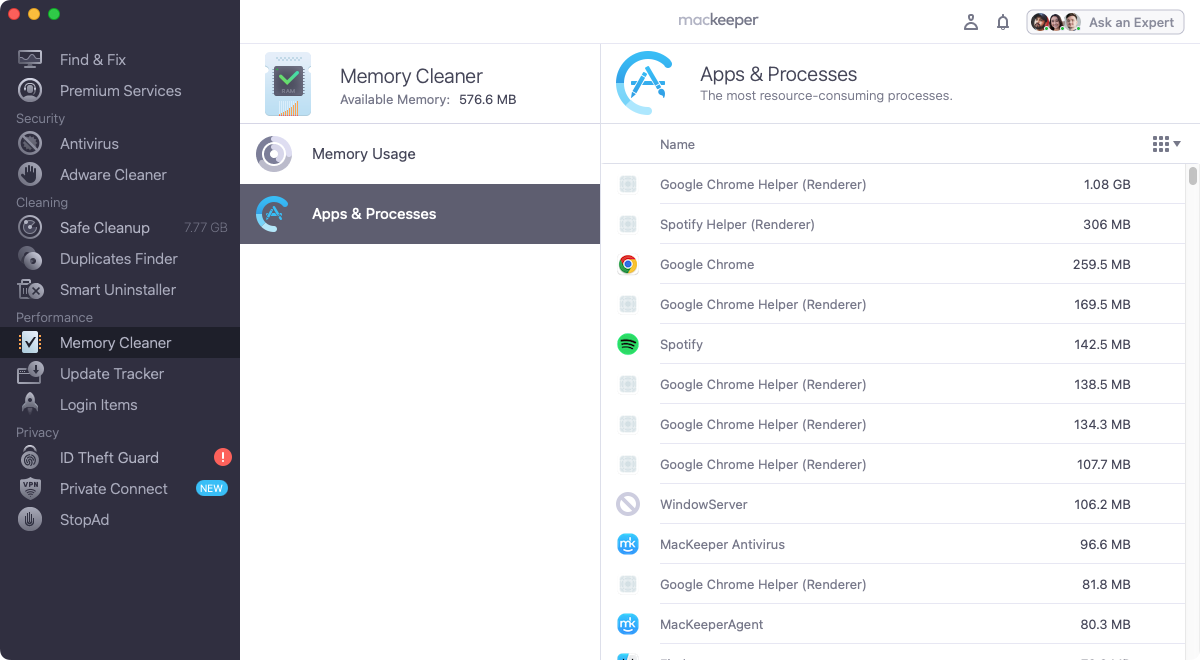This screenshot has width=1200, height=660.
Task: Click the Adware Cleaner hand icon
Action: (30, 174)
